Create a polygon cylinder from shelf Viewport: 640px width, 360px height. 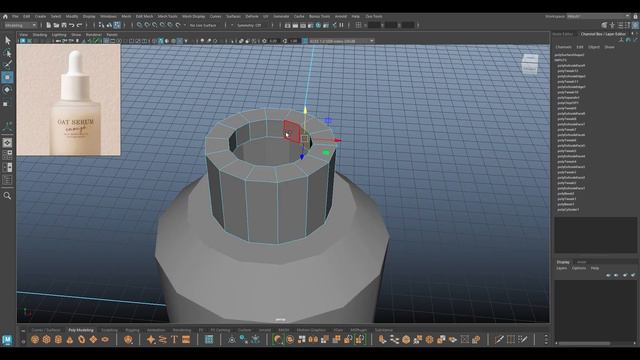58,339
